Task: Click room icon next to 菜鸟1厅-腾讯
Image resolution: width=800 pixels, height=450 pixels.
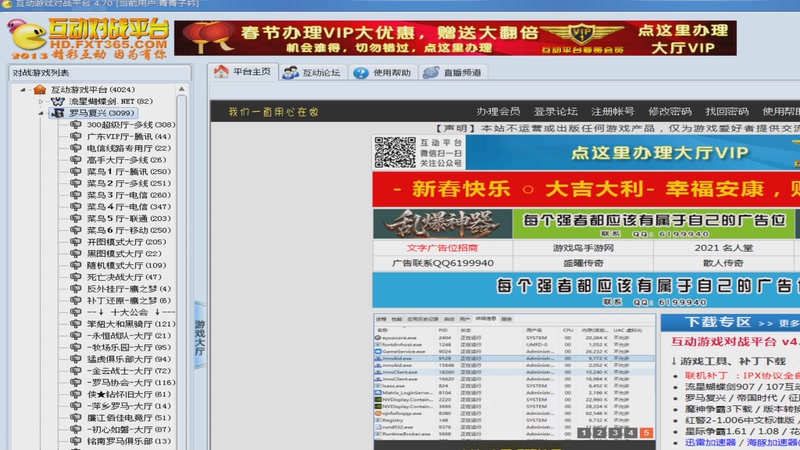Action: click(76, 171)
